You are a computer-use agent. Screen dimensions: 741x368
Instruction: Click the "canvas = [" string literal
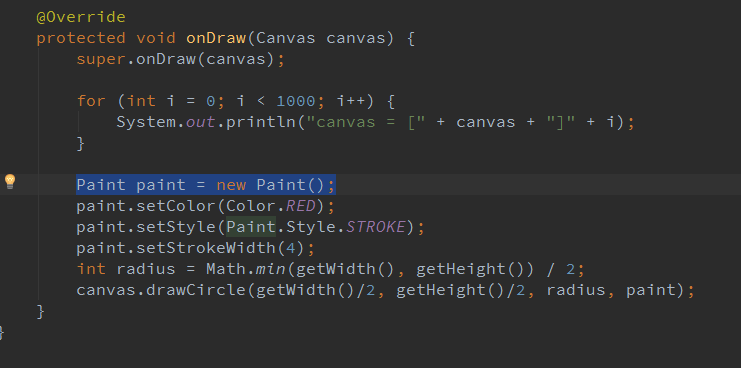click(x=366, y=122)
